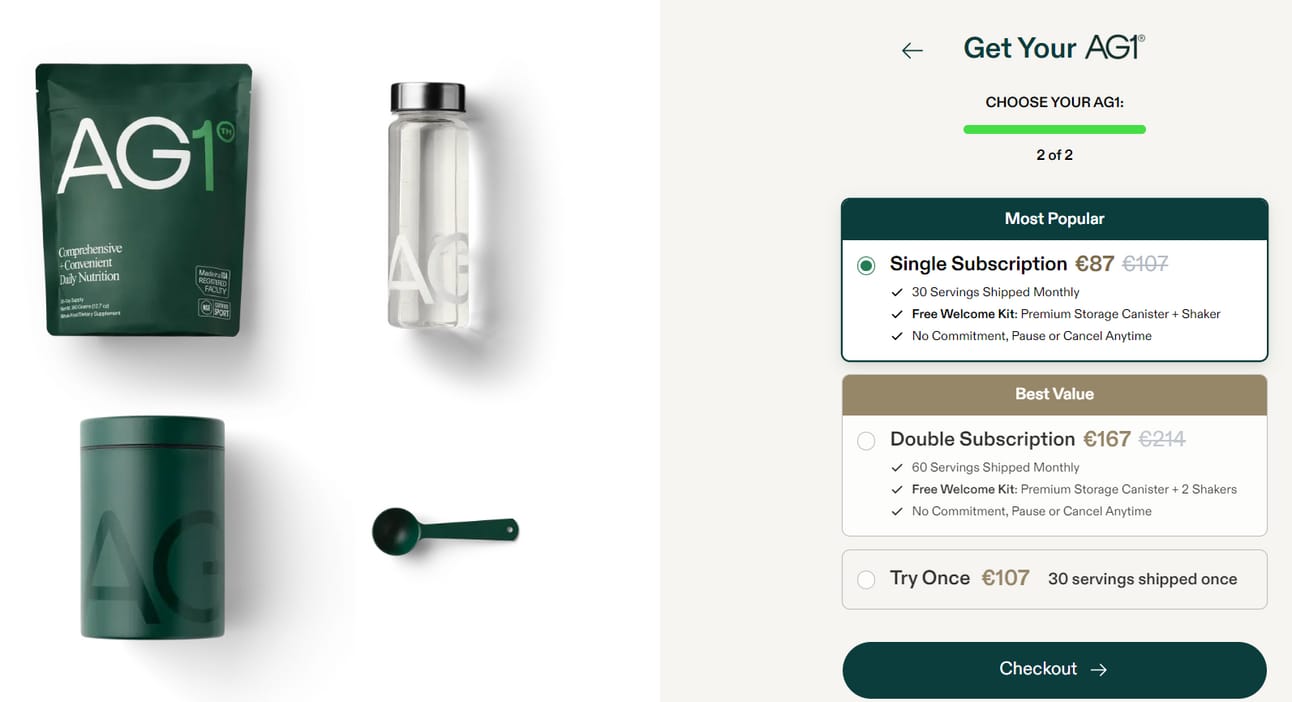Viewport: 1292px width, 702px height.
Task: Click the Free Welcome Kit checkmark under Single Subscription
Action: tap(897, 314)
